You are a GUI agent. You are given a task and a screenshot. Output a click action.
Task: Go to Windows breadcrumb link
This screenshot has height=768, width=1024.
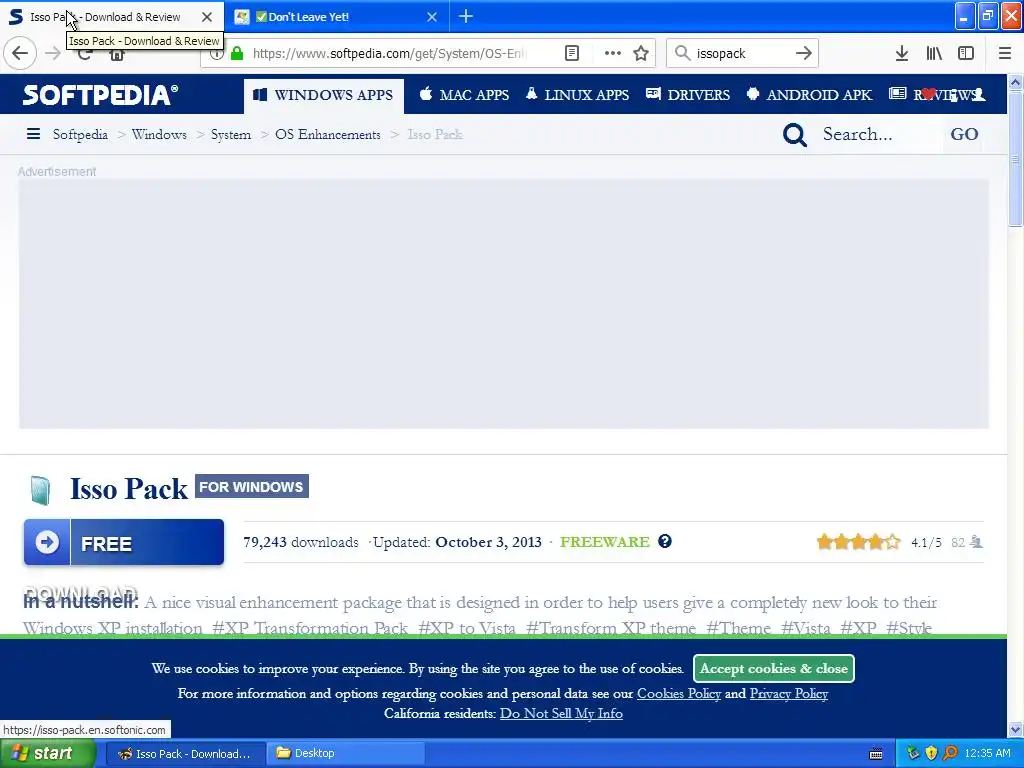pos(159,135)
